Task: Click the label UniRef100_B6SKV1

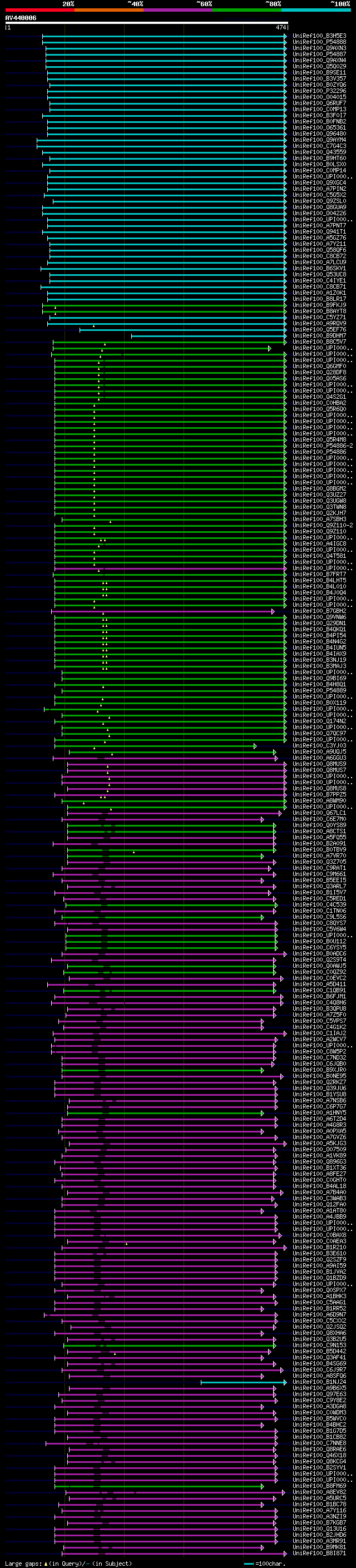Action: 319,269
